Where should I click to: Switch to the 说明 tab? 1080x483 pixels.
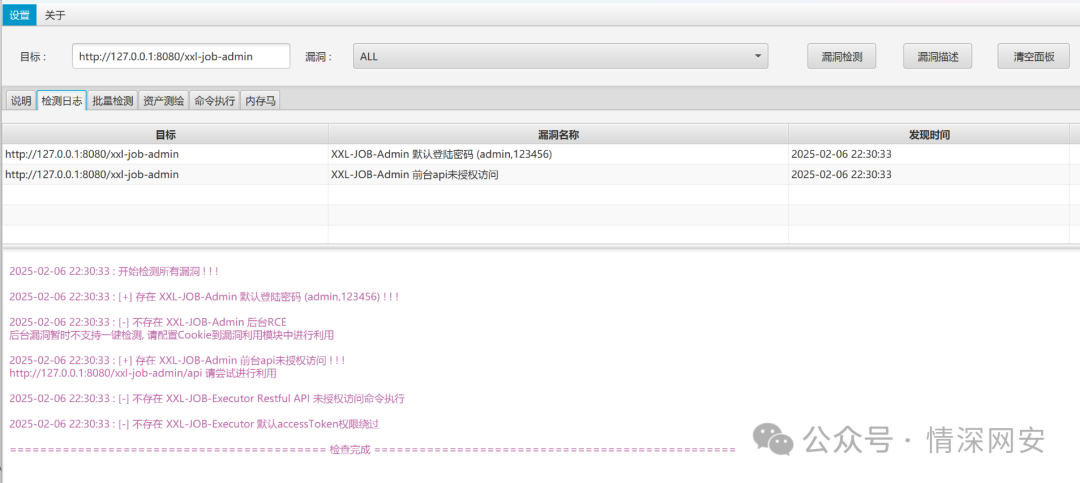tap(21, 101)
